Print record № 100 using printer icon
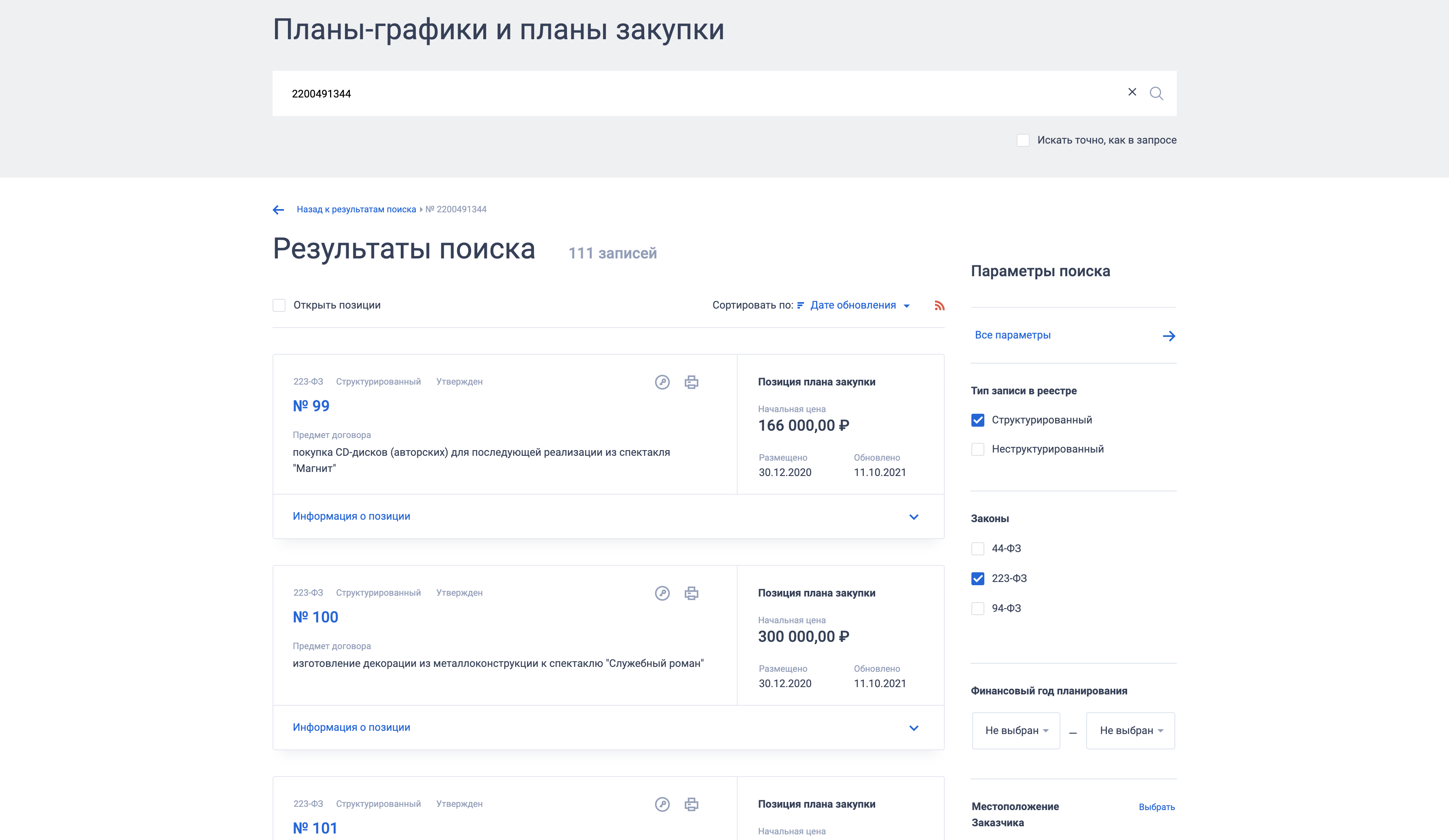 click(691, 593)
